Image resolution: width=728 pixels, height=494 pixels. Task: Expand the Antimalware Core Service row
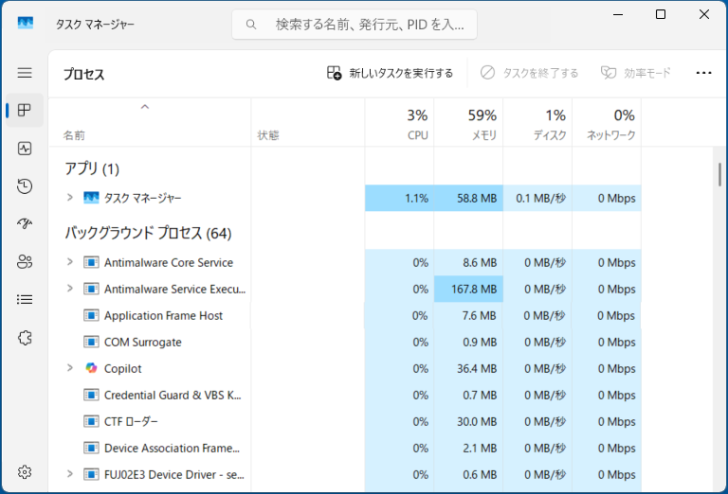(70, 262)
